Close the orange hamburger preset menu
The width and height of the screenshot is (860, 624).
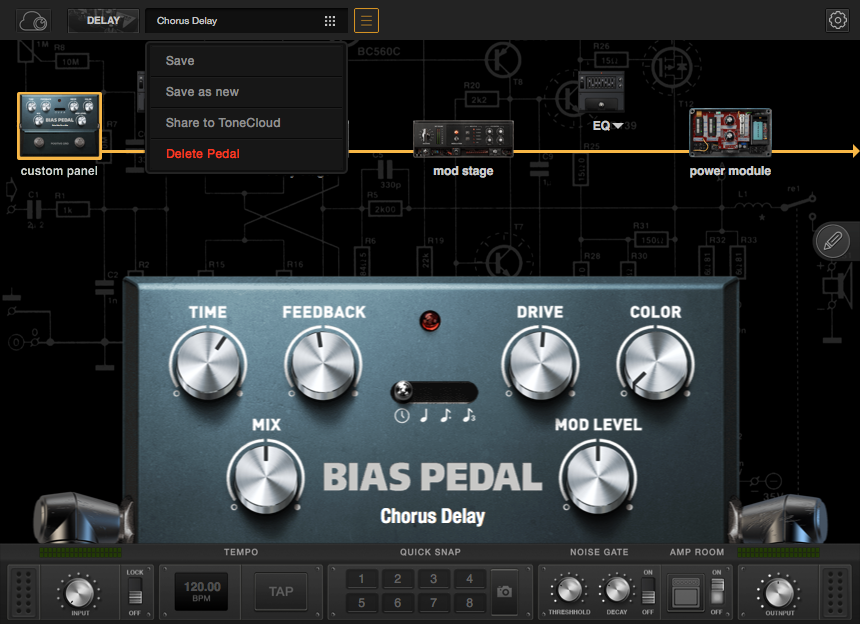[x=366, y=21]
